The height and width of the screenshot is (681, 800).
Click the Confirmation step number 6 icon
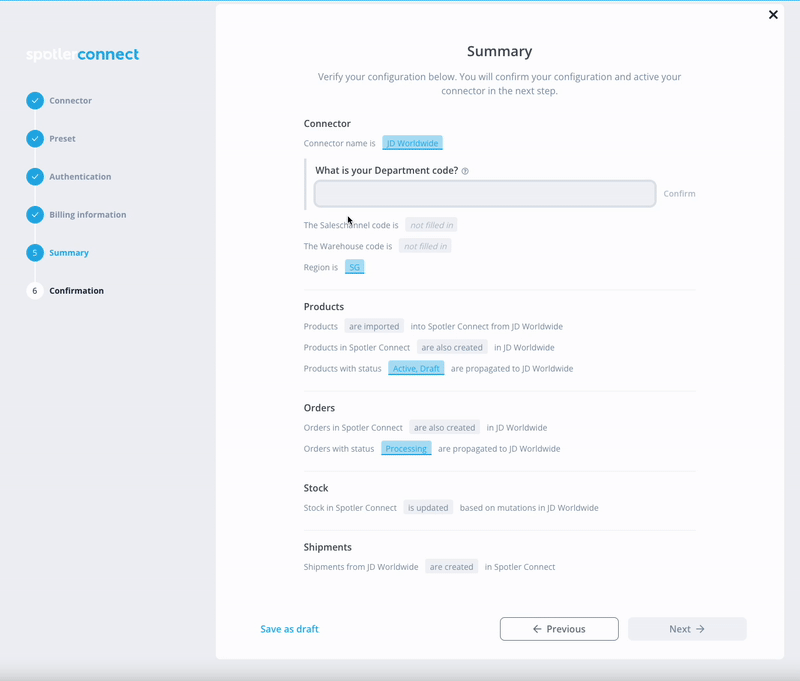coord(35,291)
